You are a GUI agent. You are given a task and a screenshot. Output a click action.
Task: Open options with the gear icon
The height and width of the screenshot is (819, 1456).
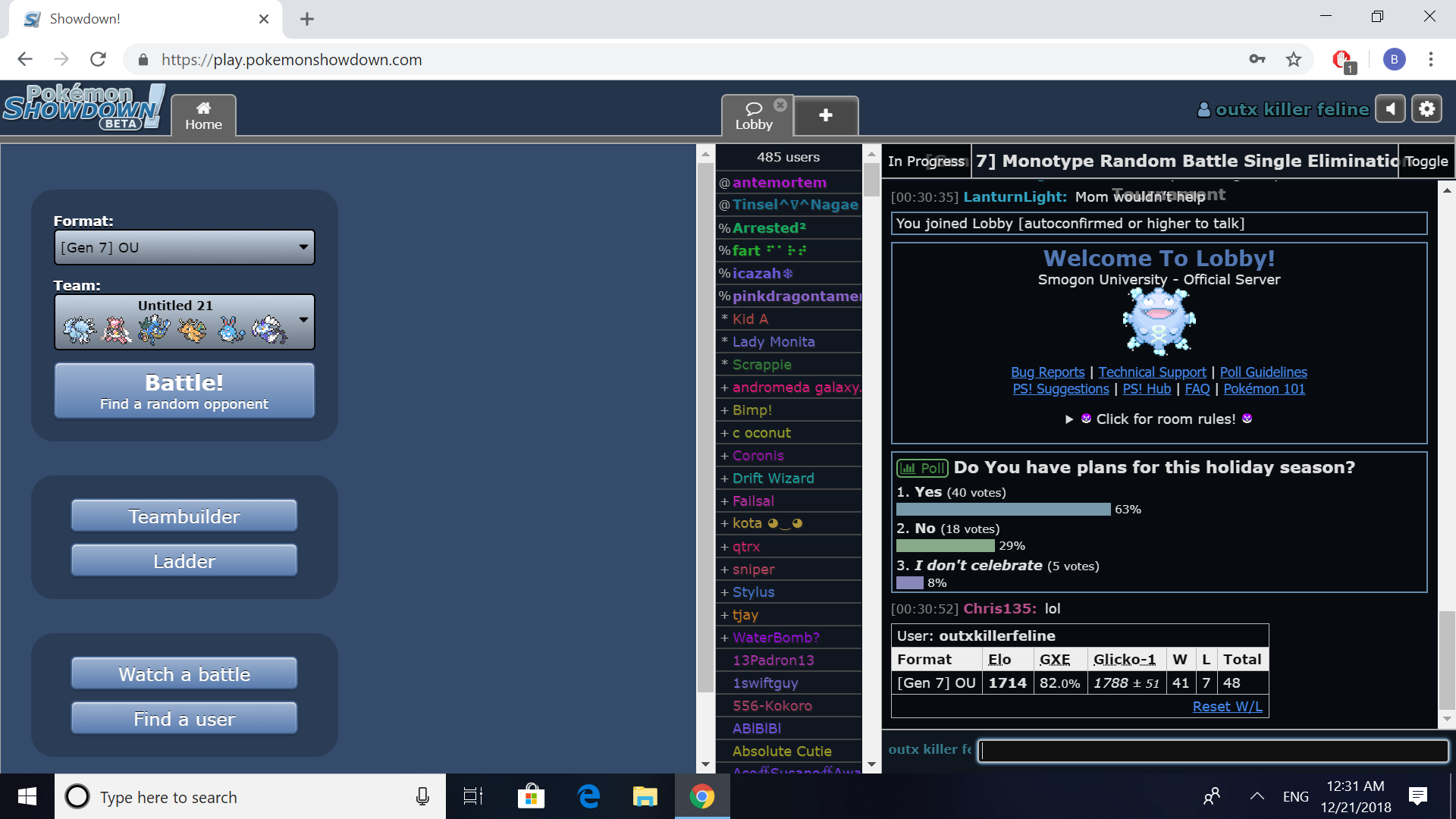[x=1426, y=109]
